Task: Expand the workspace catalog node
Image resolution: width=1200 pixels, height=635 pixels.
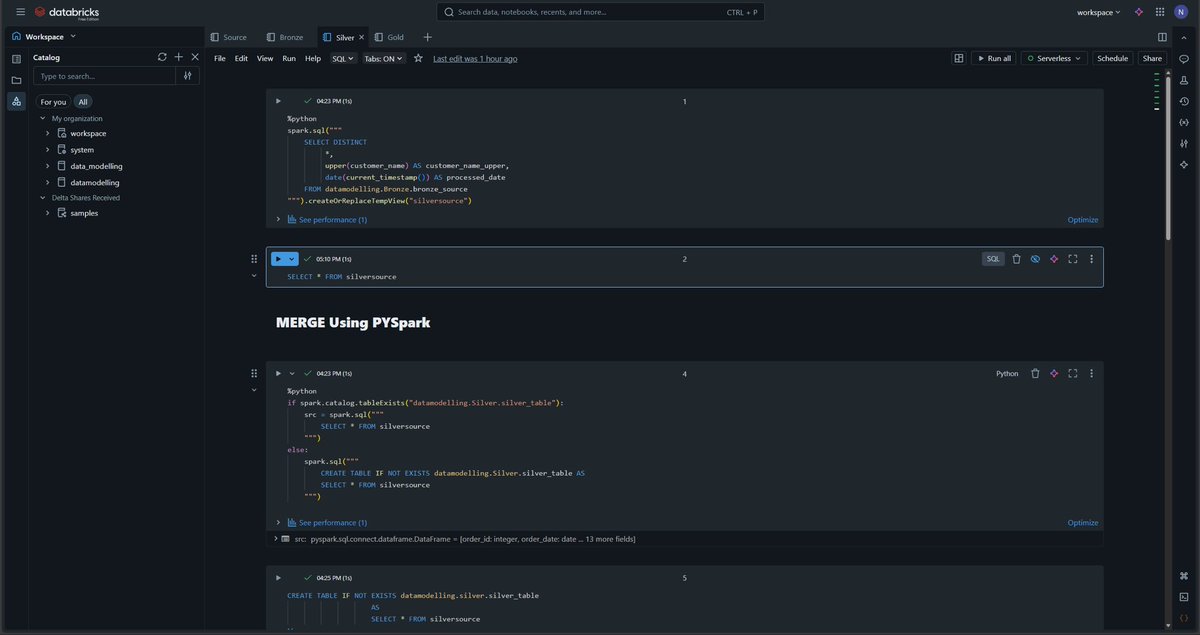Action: pyautogui.click(x=47, y=133)
